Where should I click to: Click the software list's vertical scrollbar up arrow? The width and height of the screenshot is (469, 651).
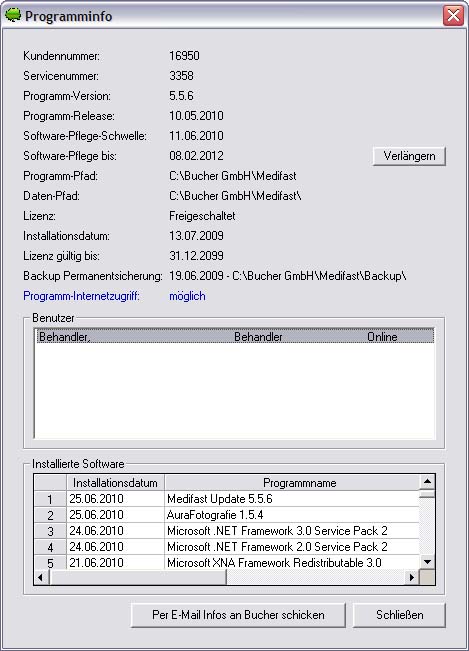pos(427,482)
